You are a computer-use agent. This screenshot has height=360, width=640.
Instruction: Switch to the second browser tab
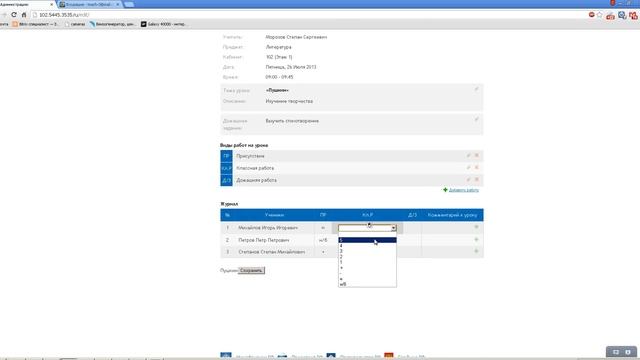pos(88,4)
